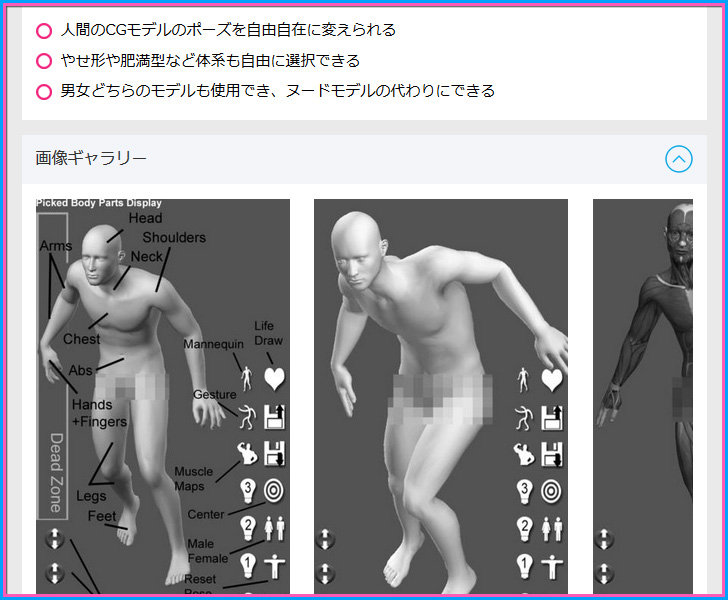Collapse the 画像ギャラリー section with the chevron button

pos(678,158)
